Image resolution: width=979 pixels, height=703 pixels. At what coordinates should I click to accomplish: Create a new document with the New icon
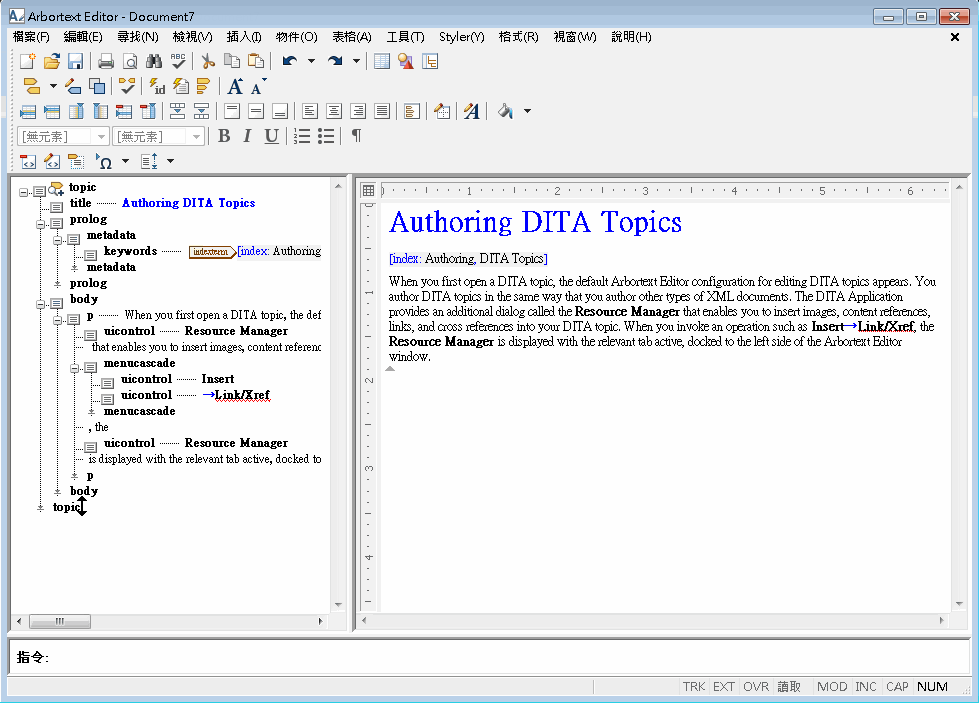point(28,61)
